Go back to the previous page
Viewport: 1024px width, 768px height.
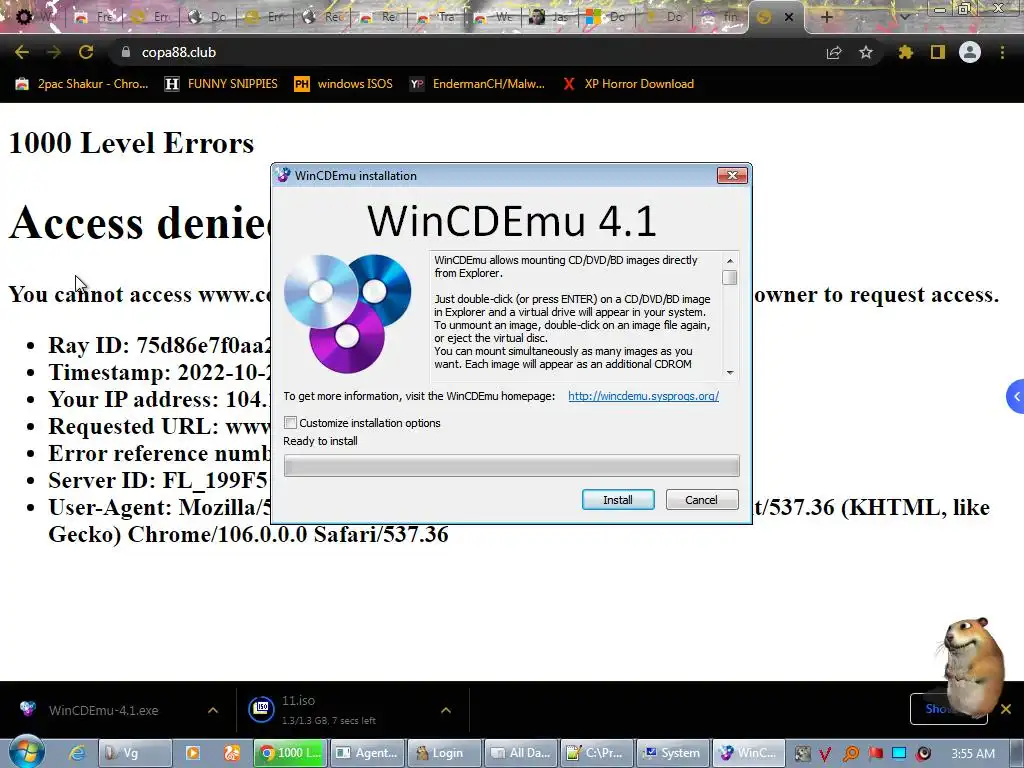(22, 52)
